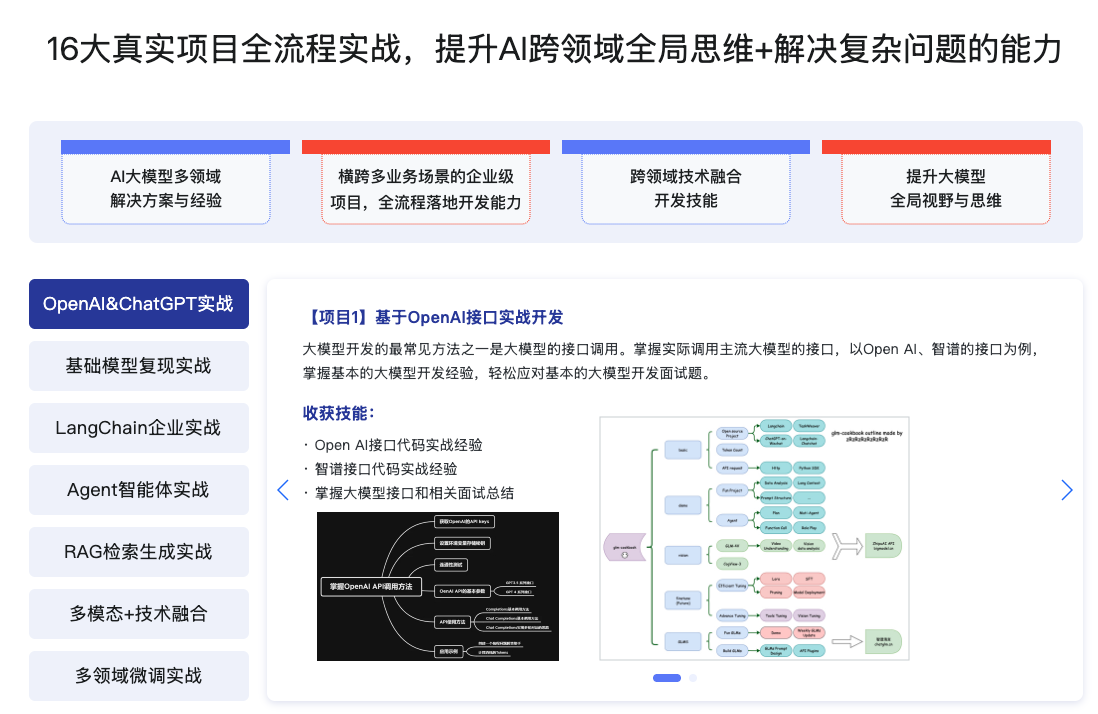Click the active blue pagination indicator
This screenshot has height=714, width=1098.
pos(667,678)
